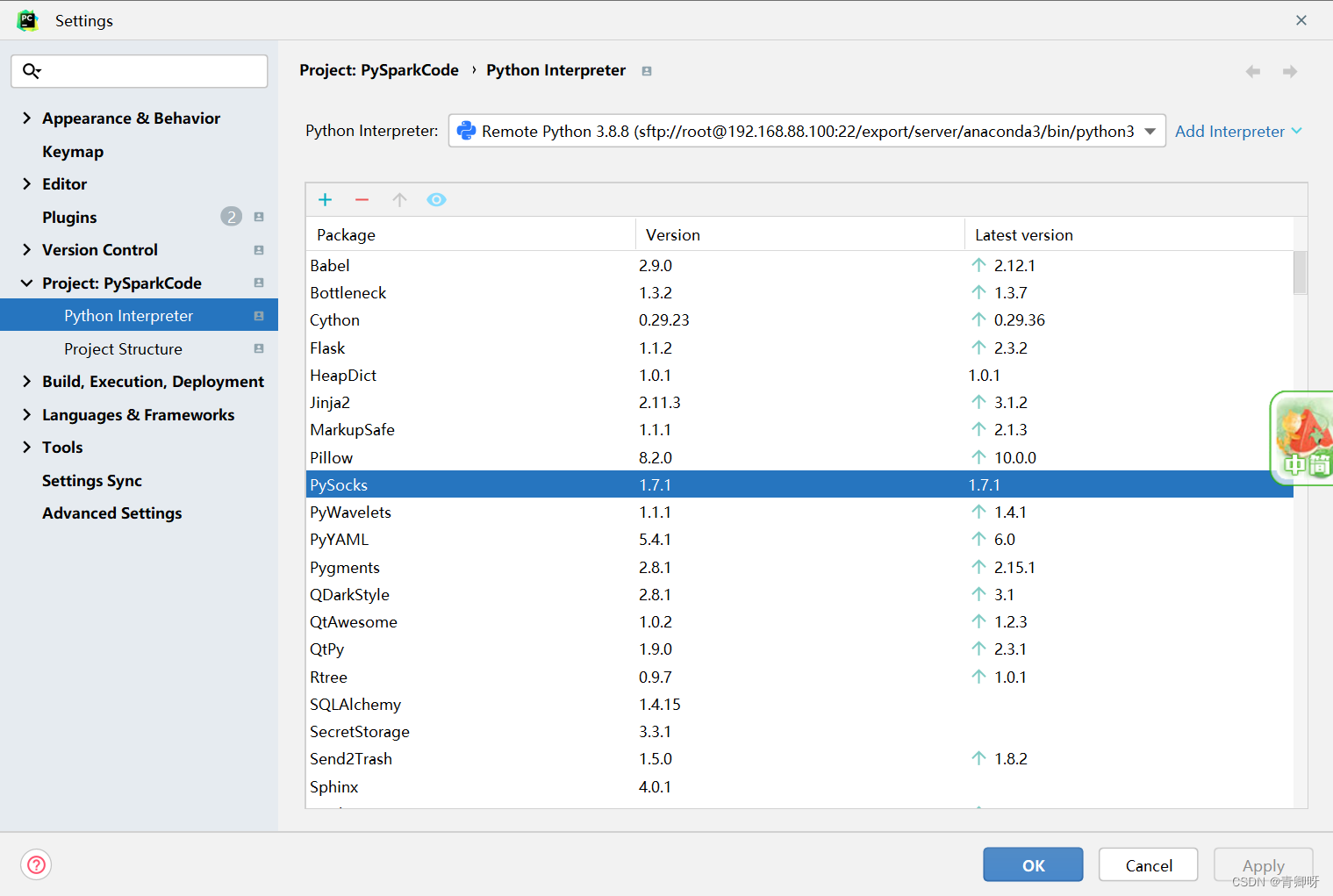1333x896 pixels.
Task: Click the magnifier icon in the search box
Action: (x=32, y=70)
